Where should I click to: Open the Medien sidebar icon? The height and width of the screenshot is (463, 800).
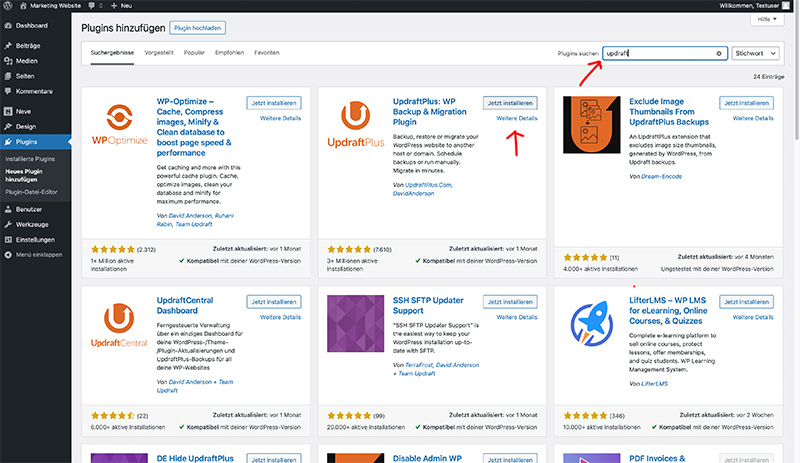click(x=8, y=61)
